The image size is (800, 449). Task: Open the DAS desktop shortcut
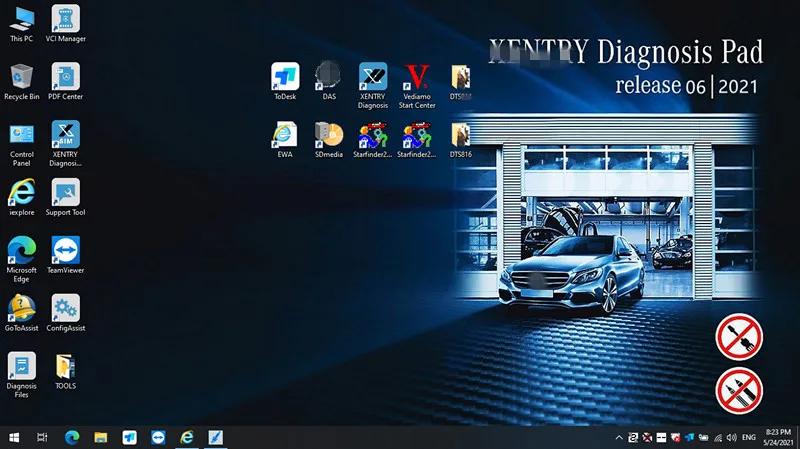tap(329, 81)
